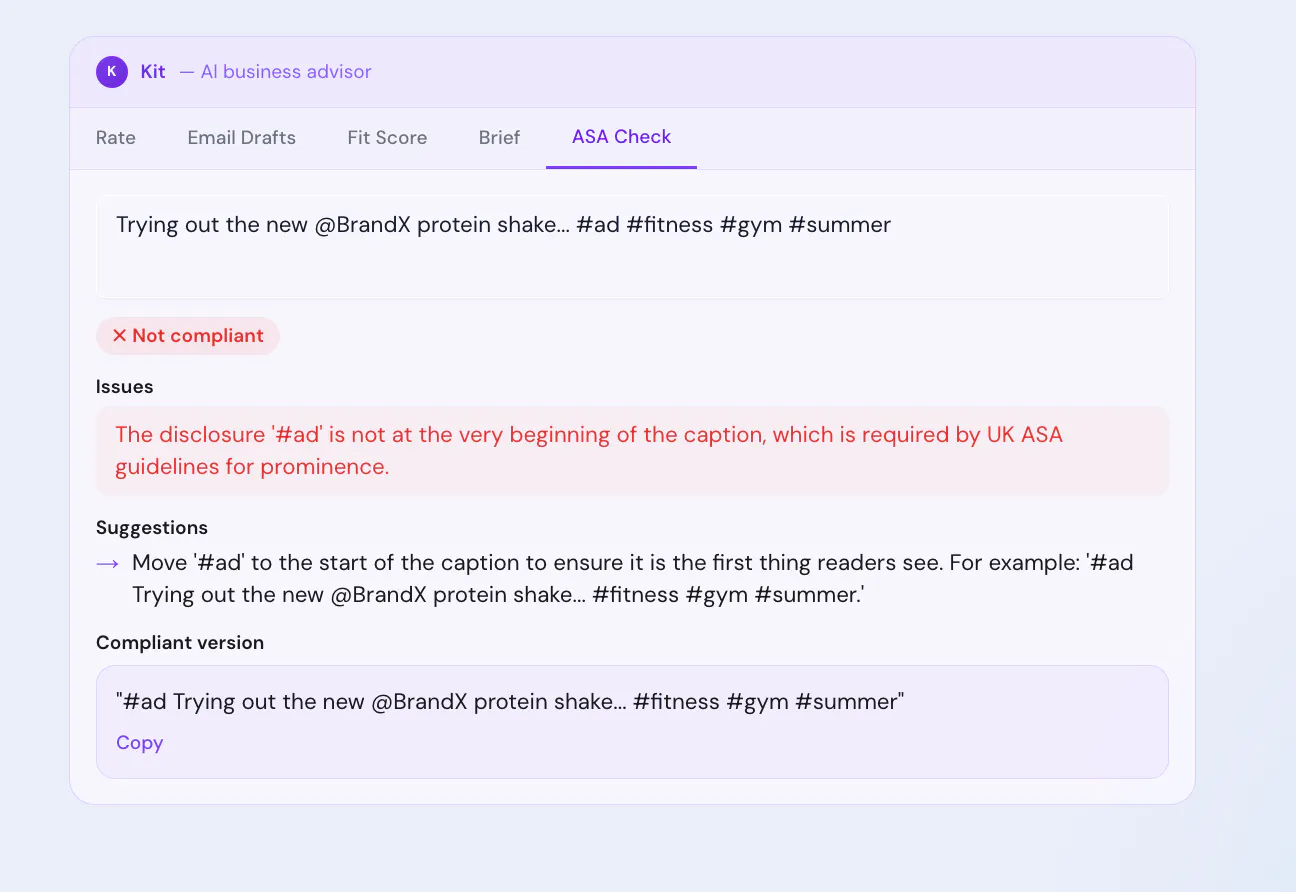Click Copy under the compliant version

[139, 743]
